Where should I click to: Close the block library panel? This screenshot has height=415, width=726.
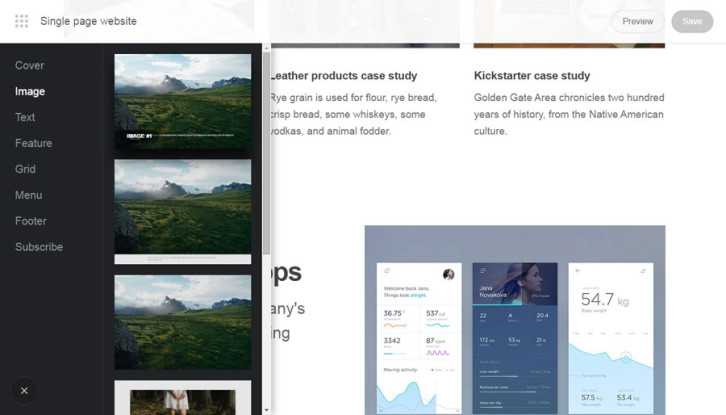point(24,390)
